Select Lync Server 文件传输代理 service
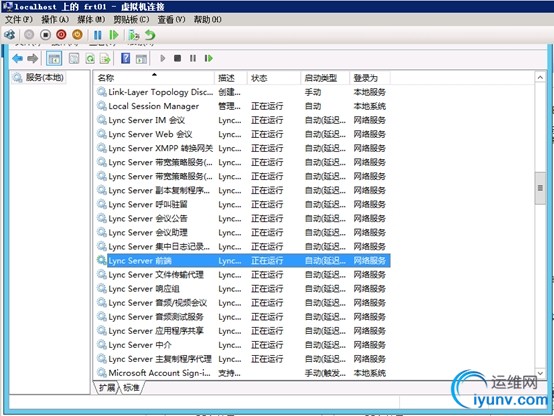The image size is (554, 416). pyautogui.click(x=242, y=275)
